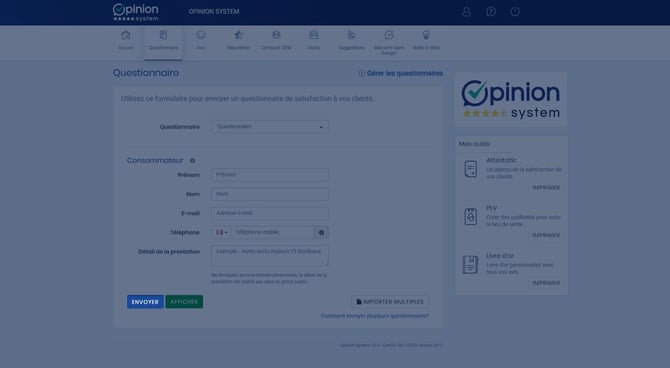670x368 pixels.
Task: Click the AFFICHER button
Action: 184,302
